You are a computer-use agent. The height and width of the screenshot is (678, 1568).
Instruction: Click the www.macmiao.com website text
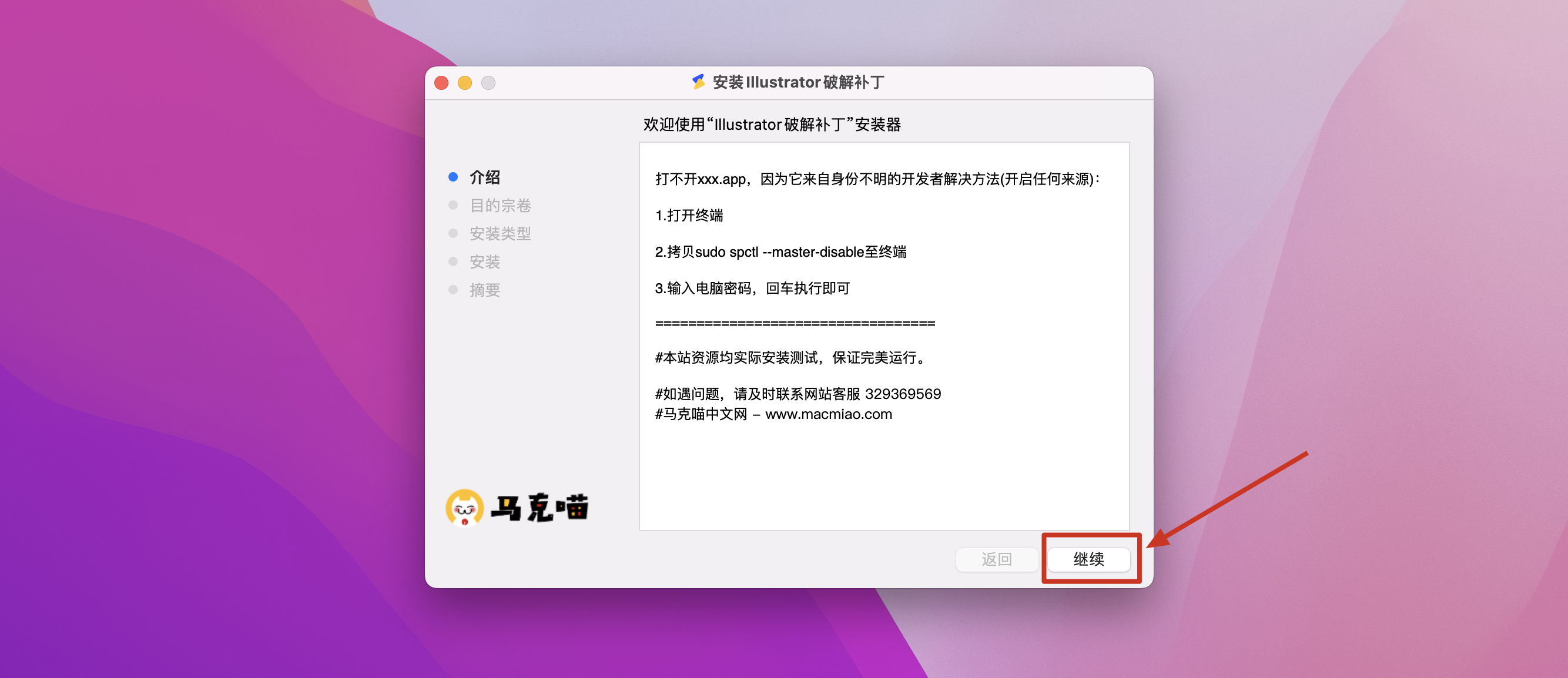tap(828, 414)
